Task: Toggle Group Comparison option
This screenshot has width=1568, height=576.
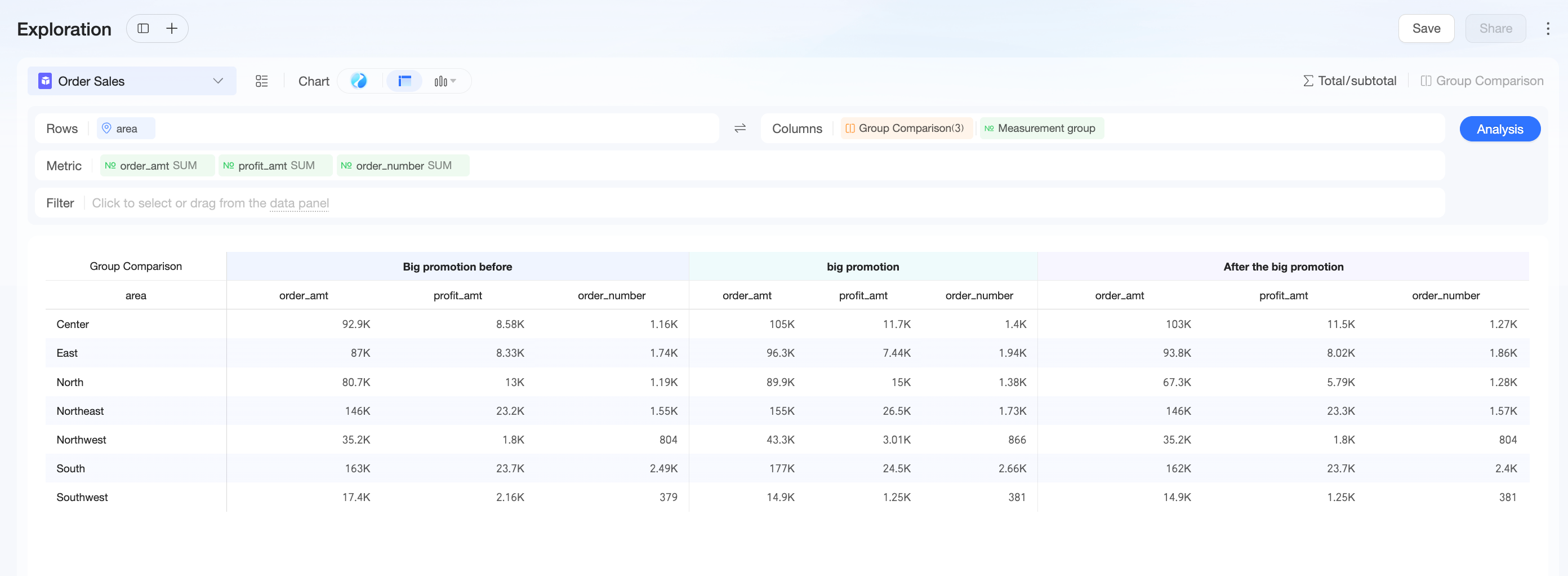Action: coord(1482,81)
